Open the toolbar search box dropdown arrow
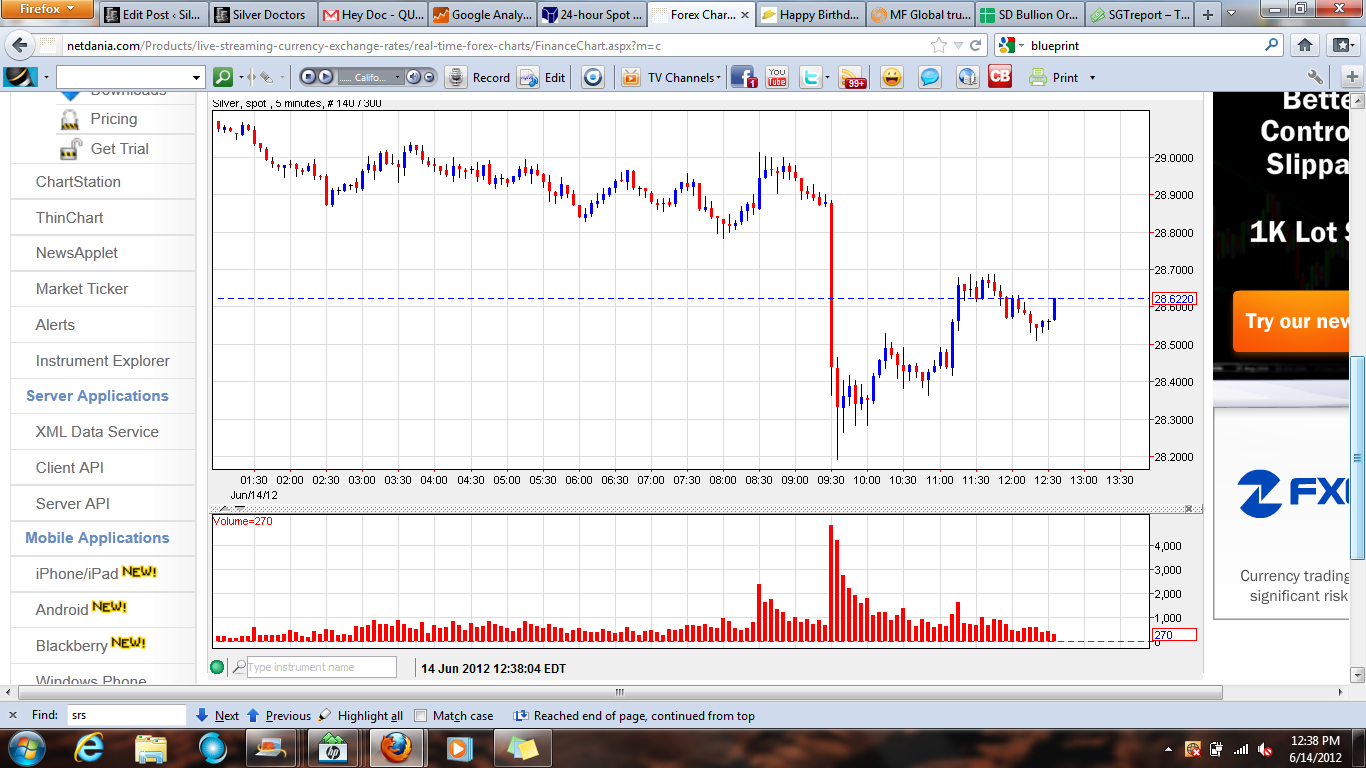Viewport: 1366px width, 768px height. pos(196,77)
